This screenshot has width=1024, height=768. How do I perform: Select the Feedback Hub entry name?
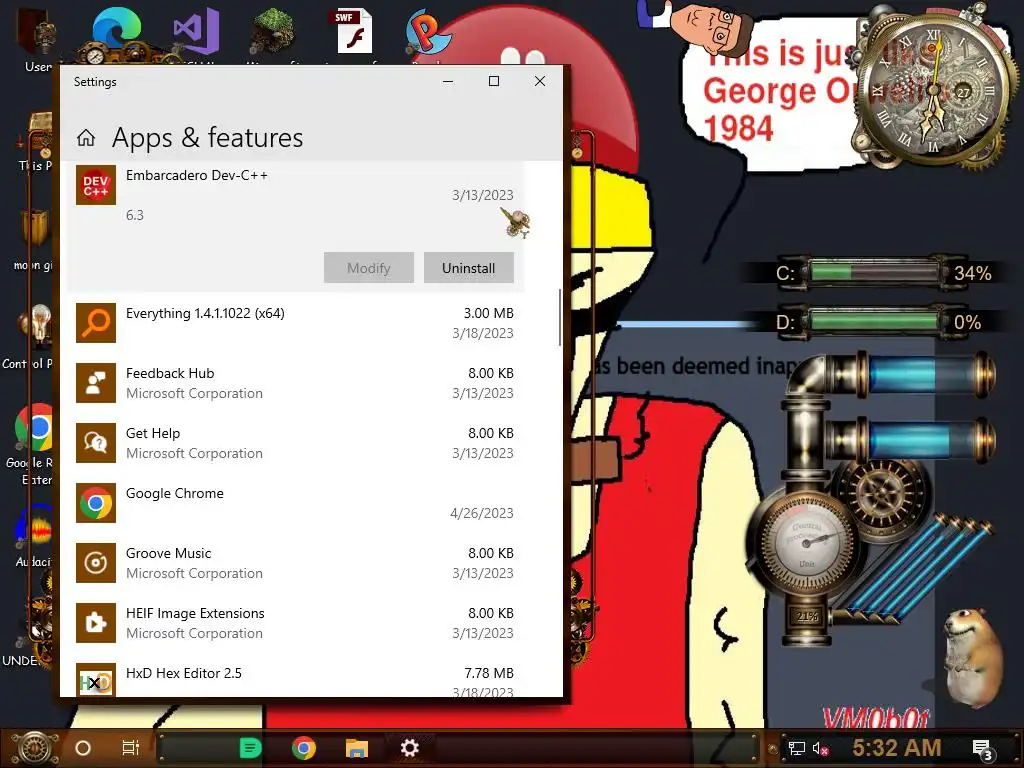pos(170,374)
